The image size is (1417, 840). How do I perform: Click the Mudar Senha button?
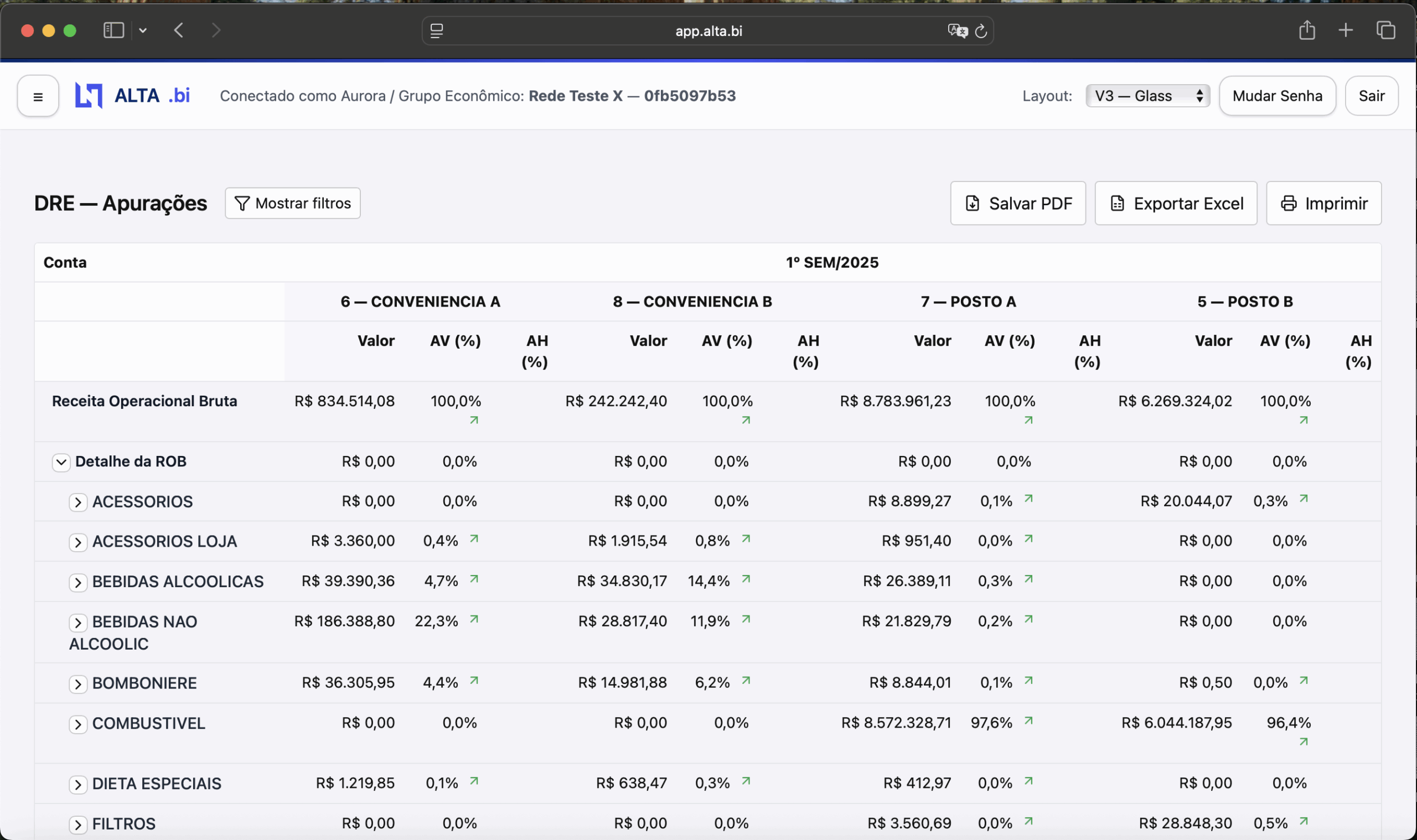pos(1276,96)
